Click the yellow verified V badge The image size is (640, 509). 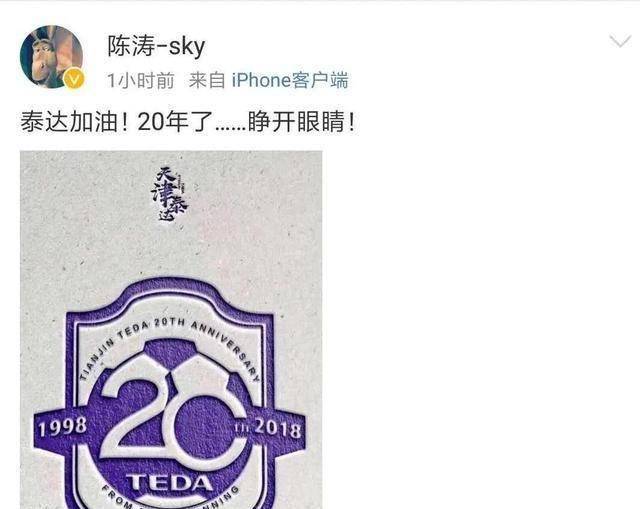click(x=74, y=79)
